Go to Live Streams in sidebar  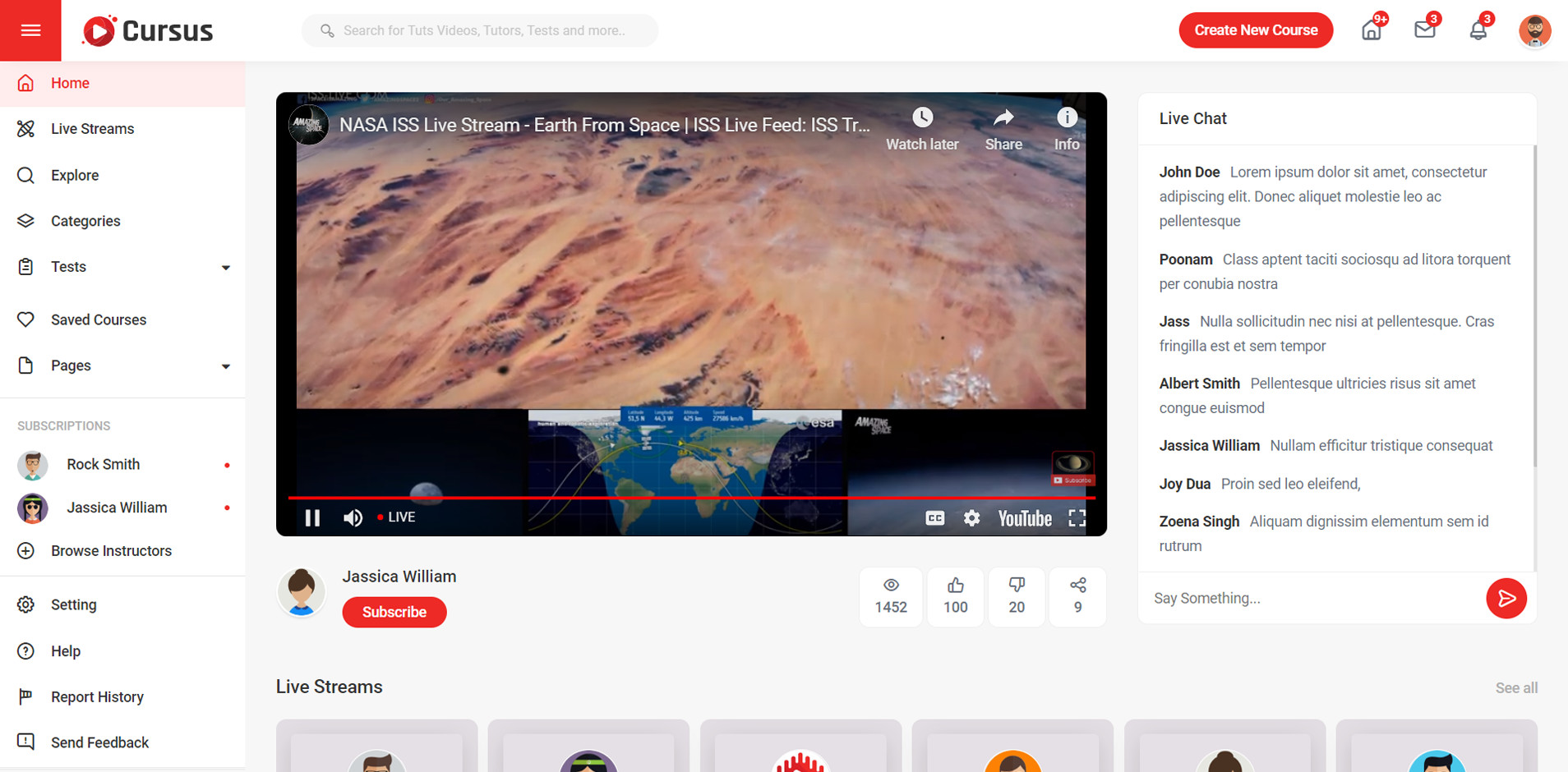pos(92,129)
